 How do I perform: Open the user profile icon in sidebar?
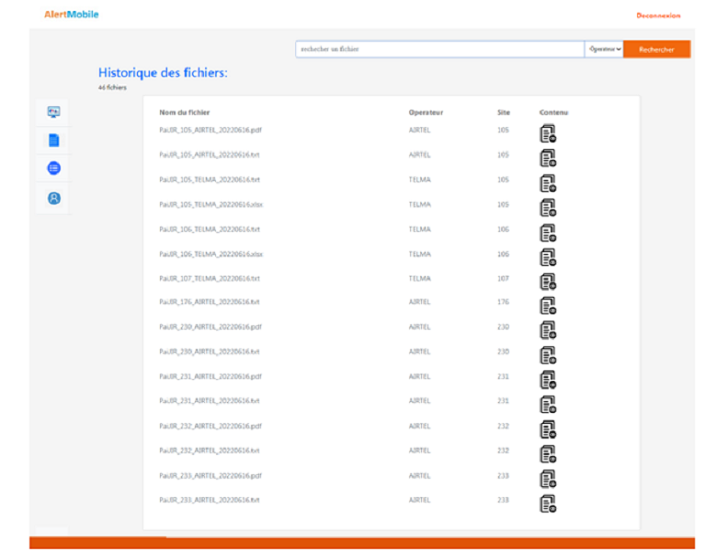pyautogui.click(x=54, y=198)
